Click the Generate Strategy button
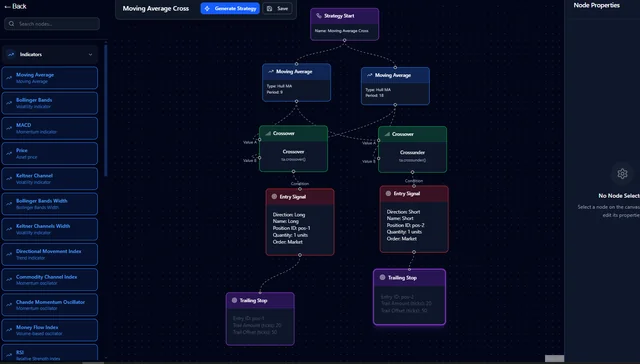Viewport: 640px width, 364px height. (x=230, y=8)
